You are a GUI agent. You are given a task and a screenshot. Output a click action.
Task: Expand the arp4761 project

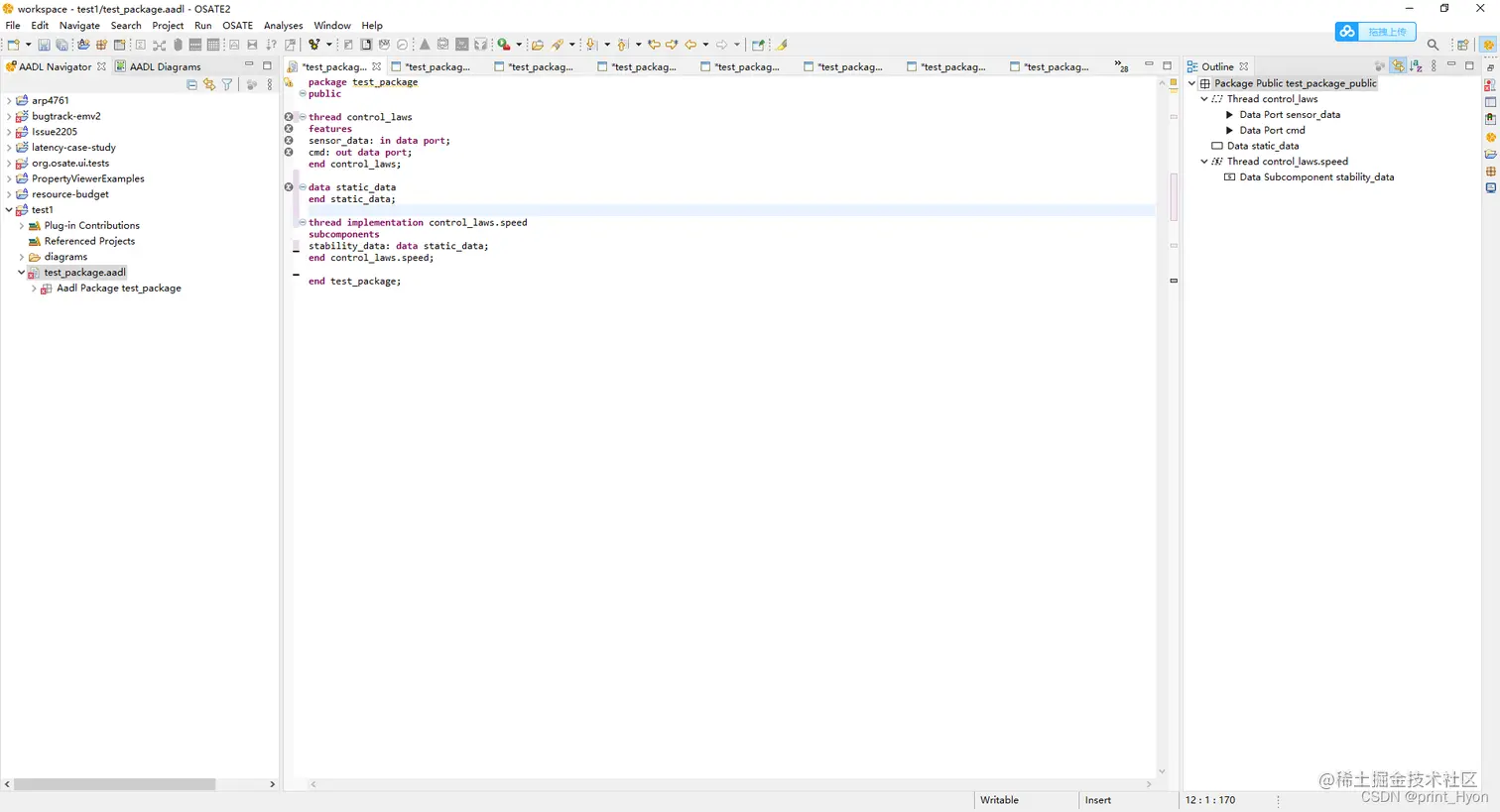pos(9,100)
